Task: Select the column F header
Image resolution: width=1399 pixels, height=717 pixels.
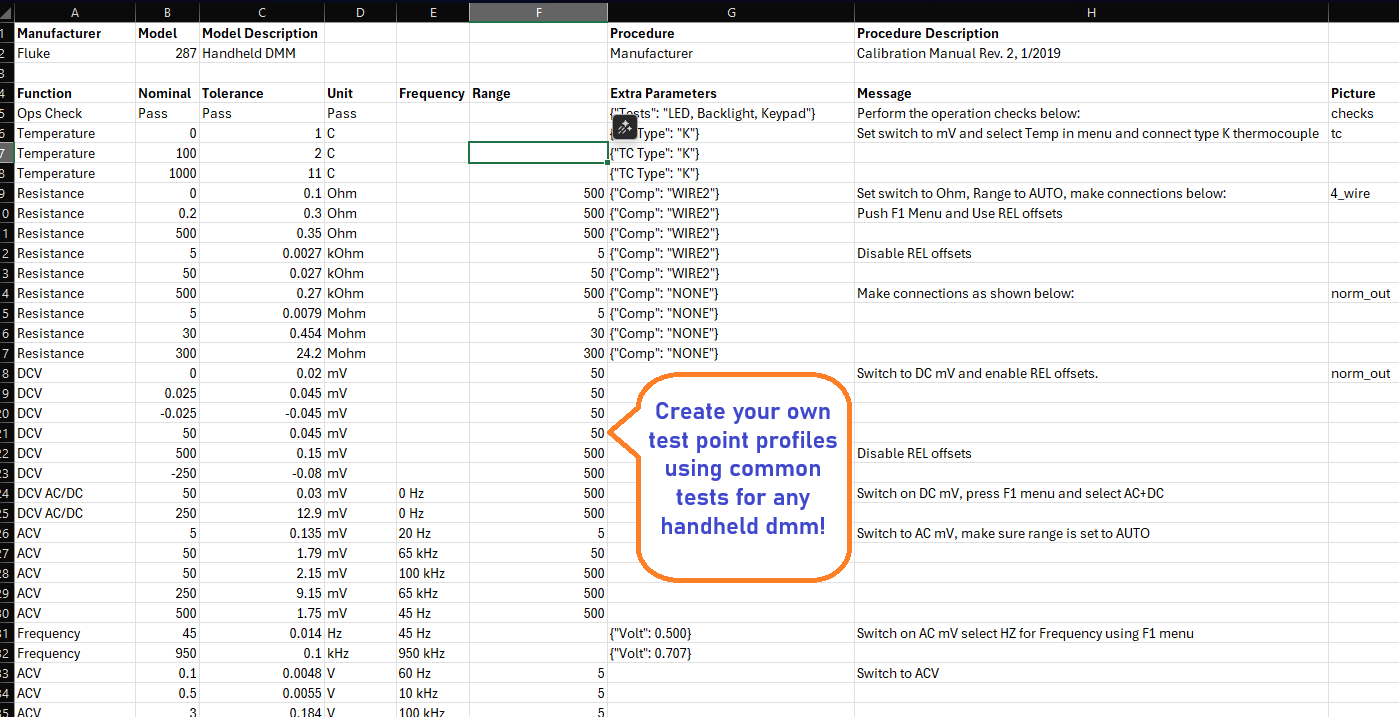Action: tap(538, 12)
